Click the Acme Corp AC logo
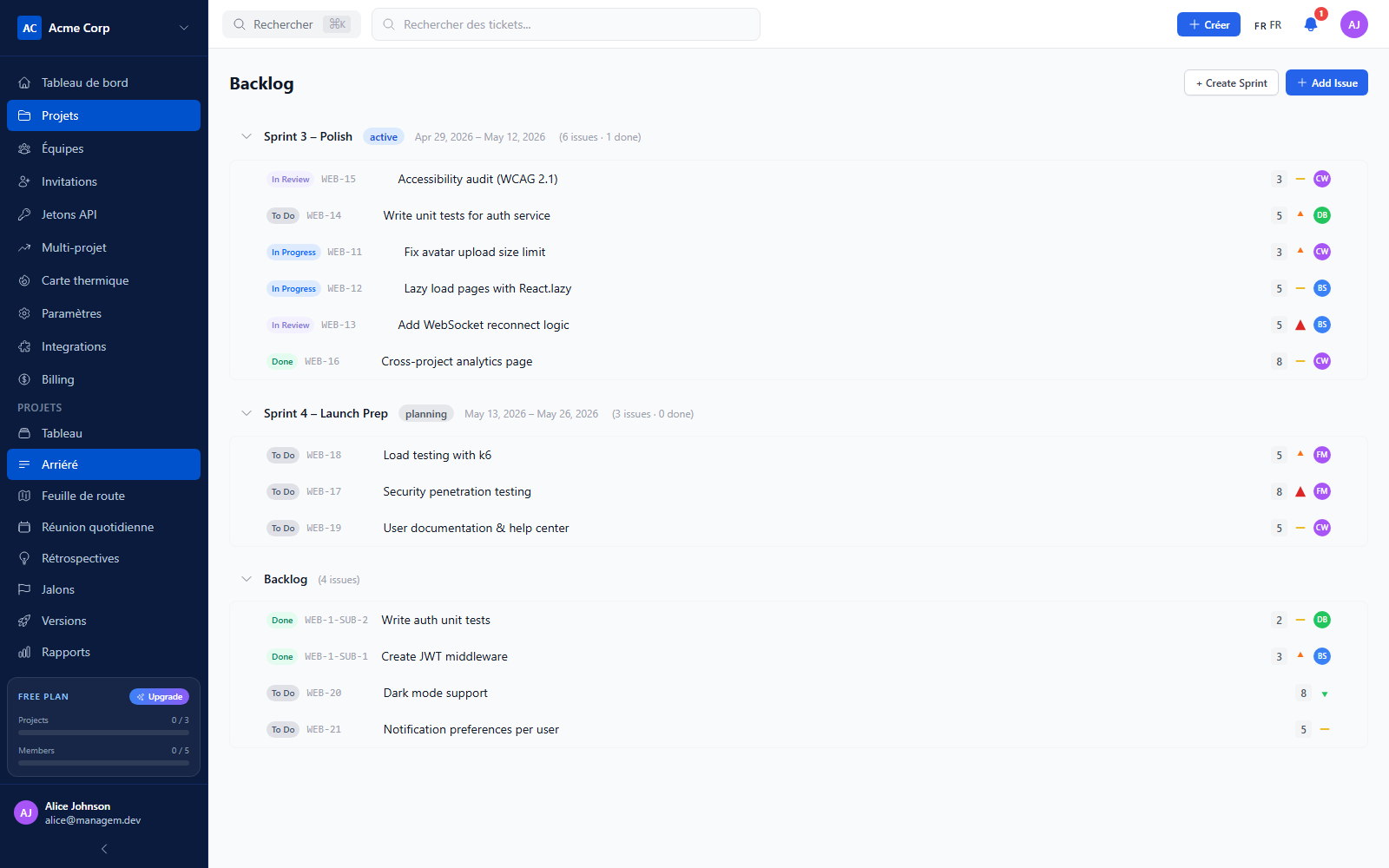The width and height of the screenshot is (1389, 868). 30,28
